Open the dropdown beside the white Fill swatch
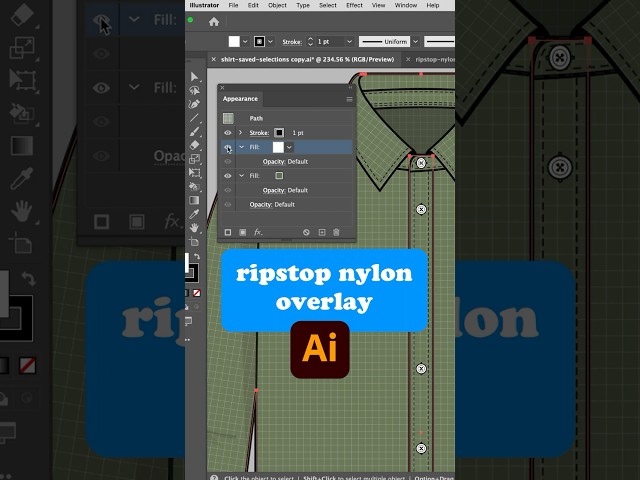 (289, 147)
